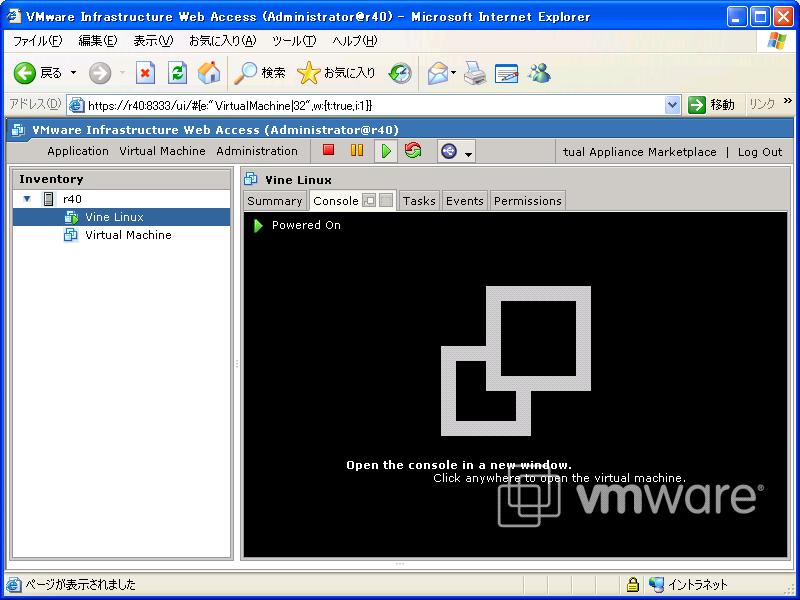This screenshot has width=800, height=600.
Task: Open the ファイル(F) menu
Action: (x=37, y=41)
